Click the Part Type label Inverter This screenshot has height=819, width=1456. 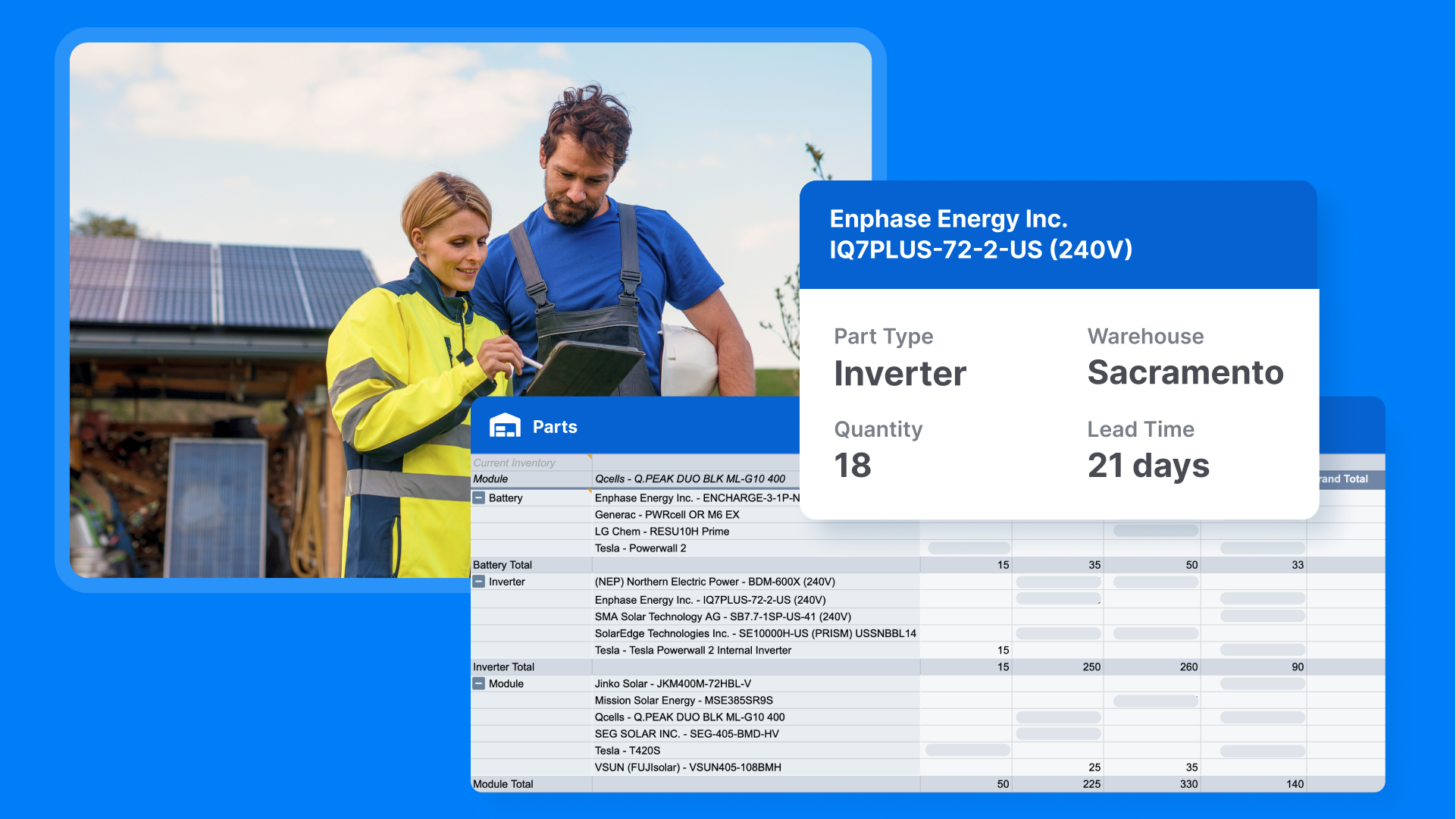tap(900, 372)
